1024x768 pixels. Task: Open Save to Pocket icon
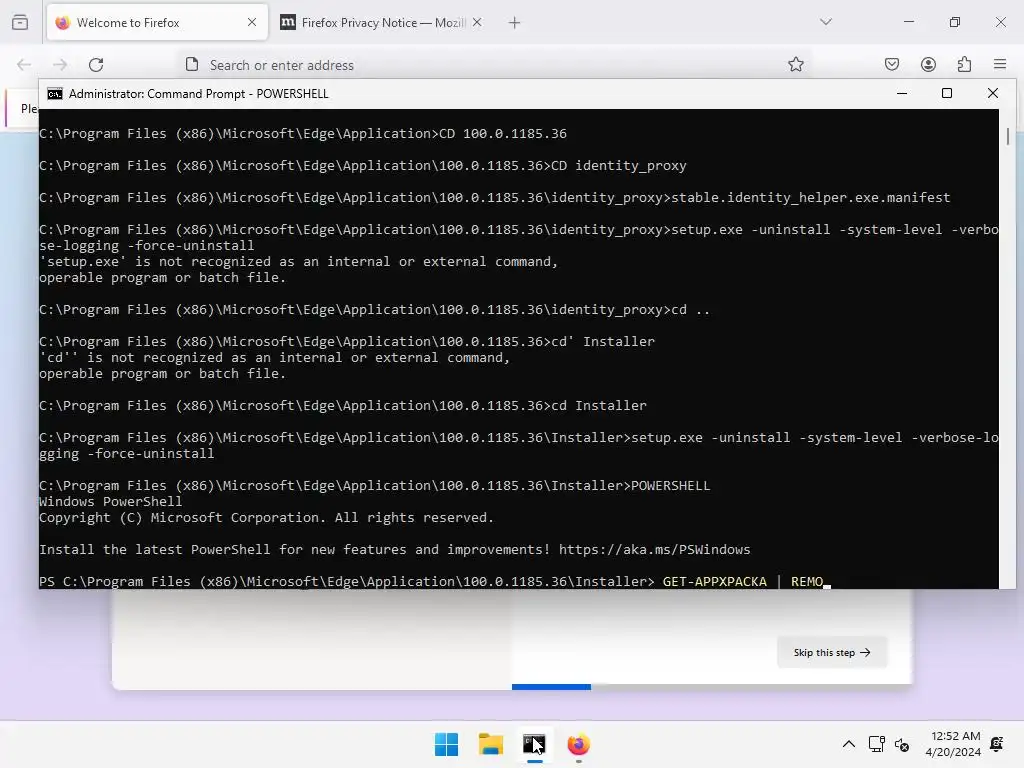[x=891, y=65]
